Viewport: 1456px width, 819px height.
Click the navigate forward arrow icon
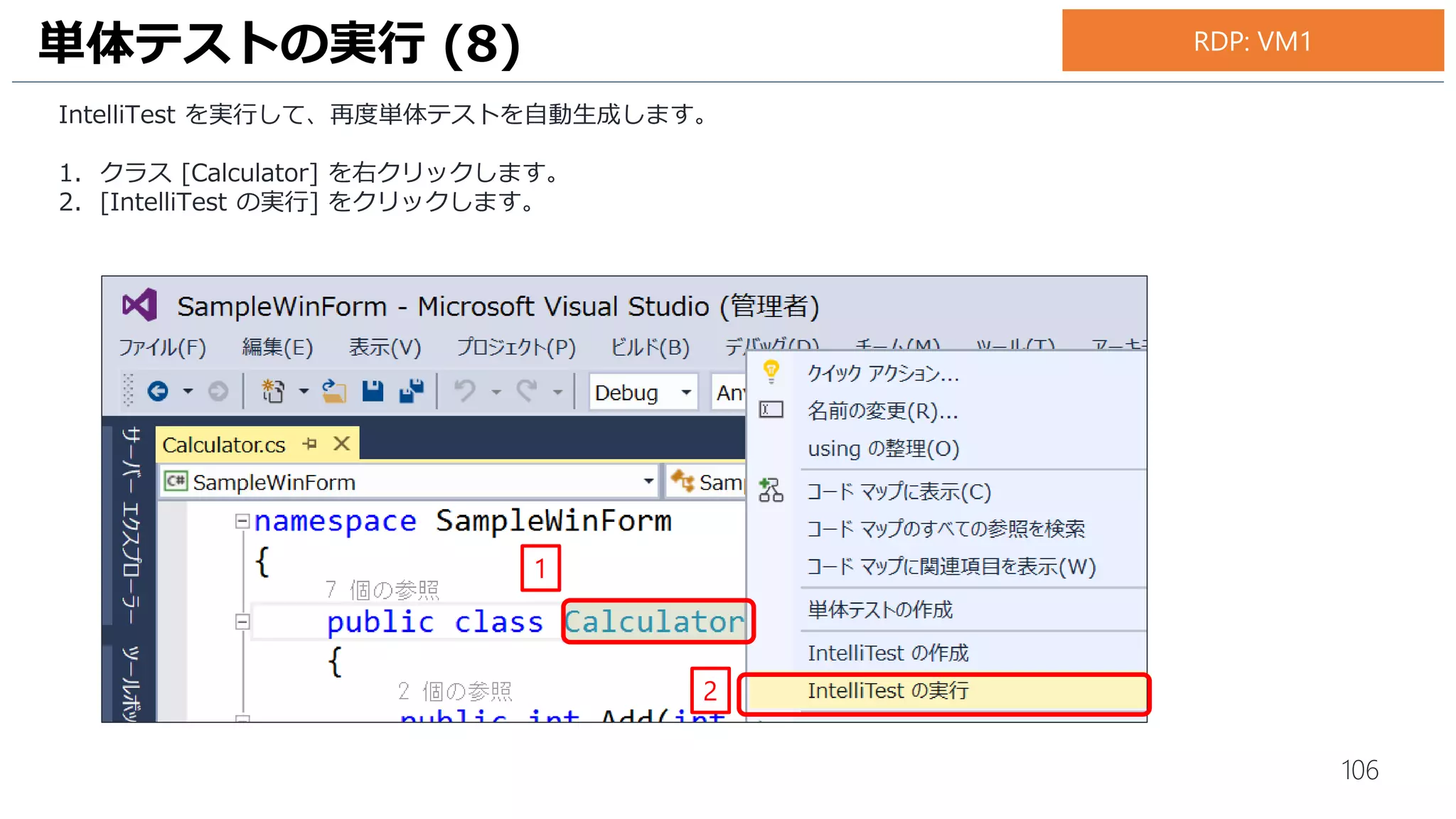(218, 391)
